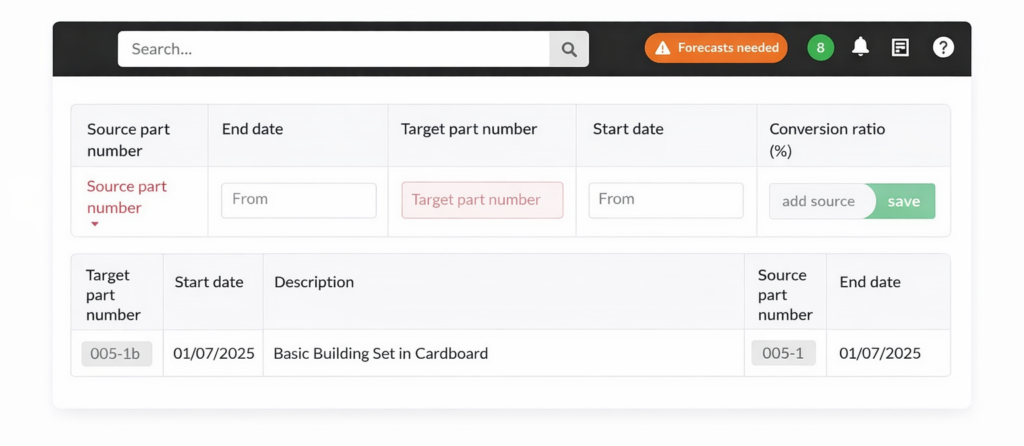Click the Basic Building Set in Cardboard row
The height and width of the screenshot is (446, 1024).
click(380, 353)
